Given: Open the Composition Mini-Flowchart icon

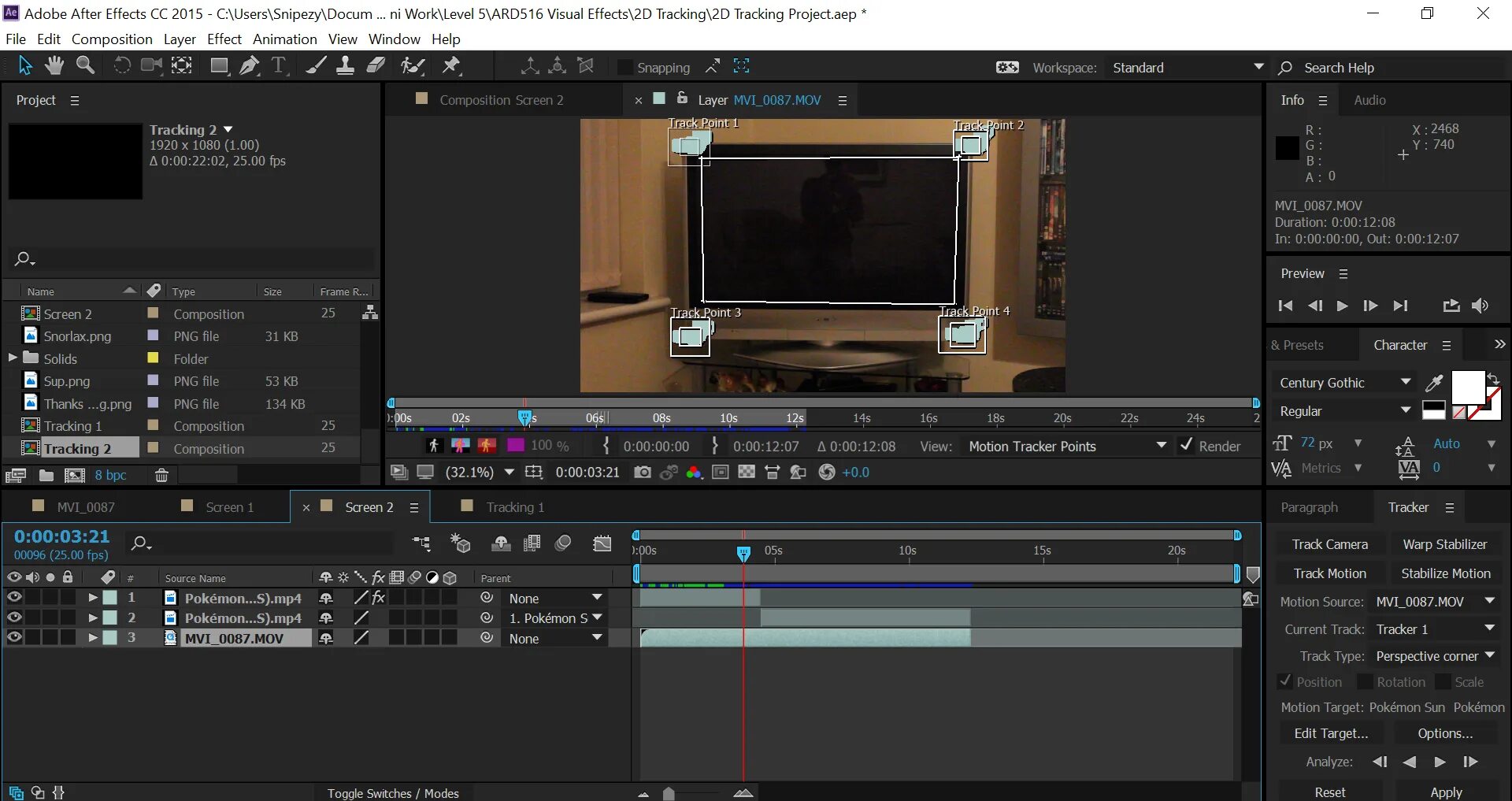Looking at the screenshot, I should coord(422,543).
